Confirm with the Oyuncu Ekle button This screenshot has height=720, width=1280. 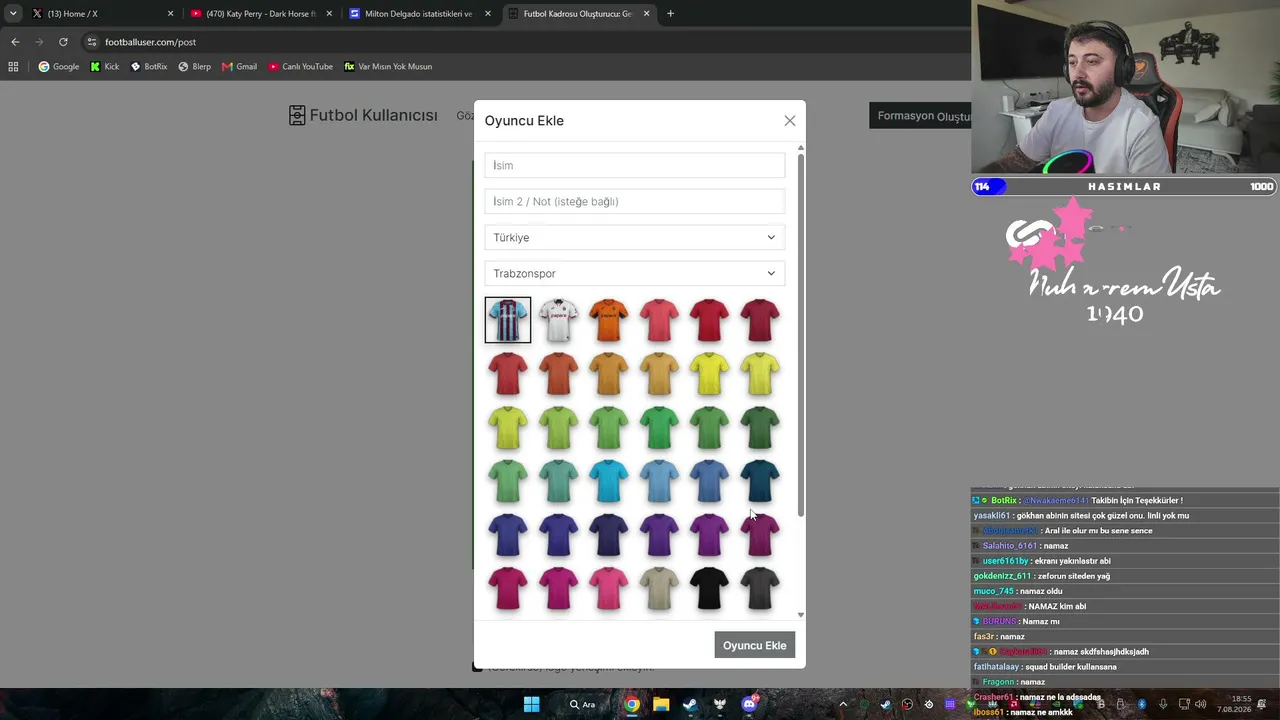tap(755, 645)
